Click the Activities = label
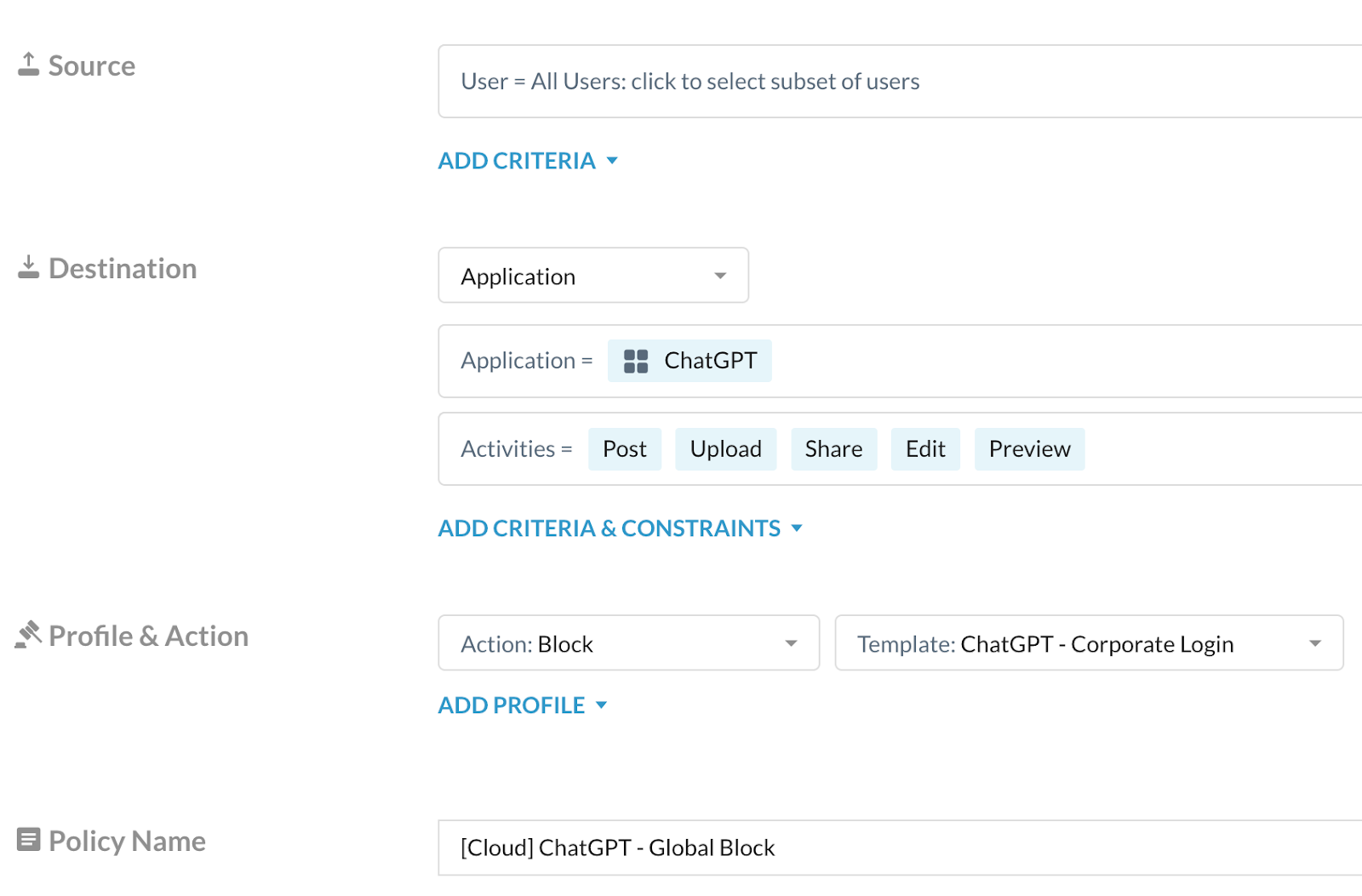Viewport: 1362px width, 896px height. (x=517, y=449)
